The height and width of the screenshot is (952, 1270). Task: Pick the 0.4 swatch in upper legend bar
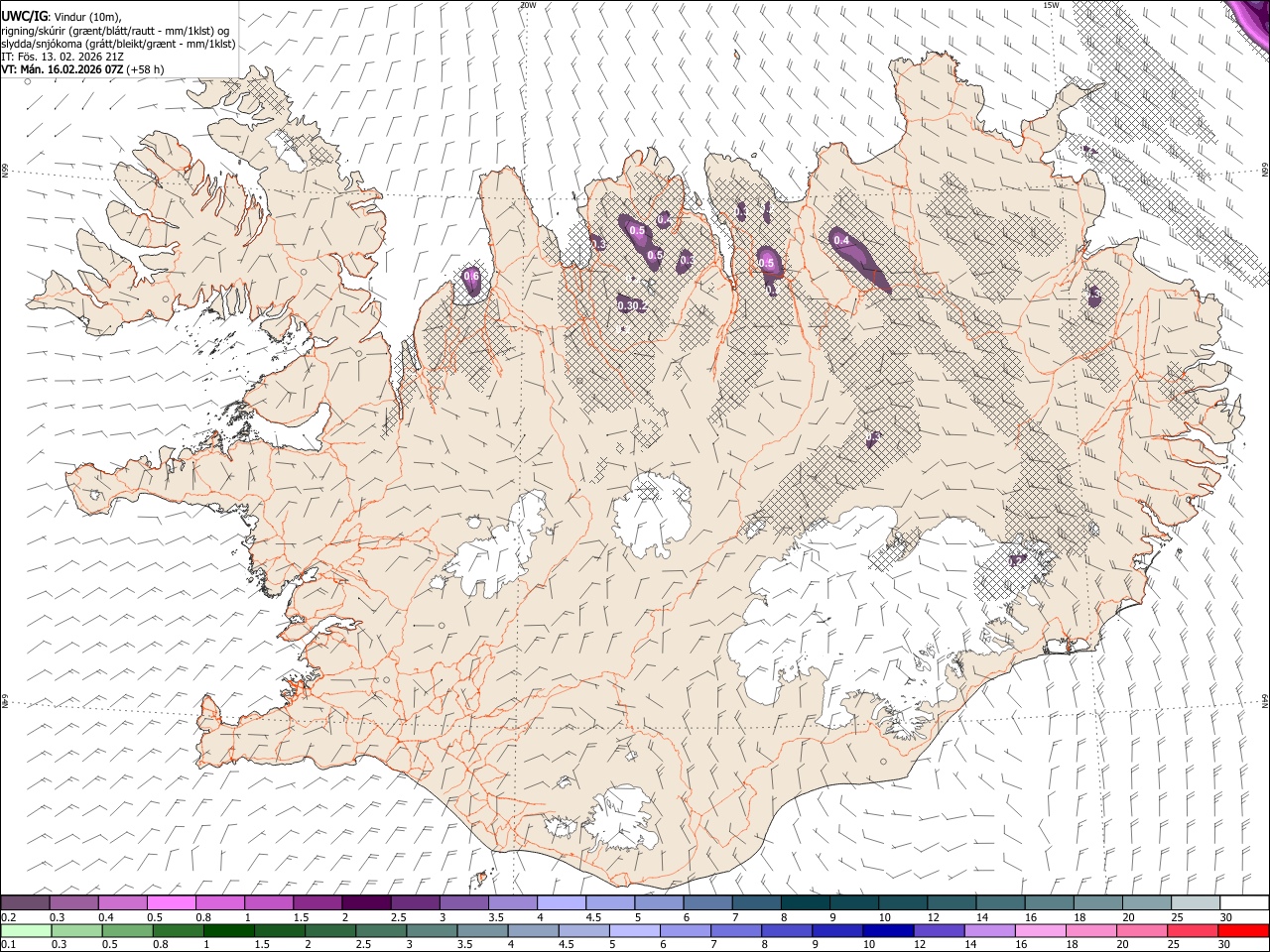point(122,903)
